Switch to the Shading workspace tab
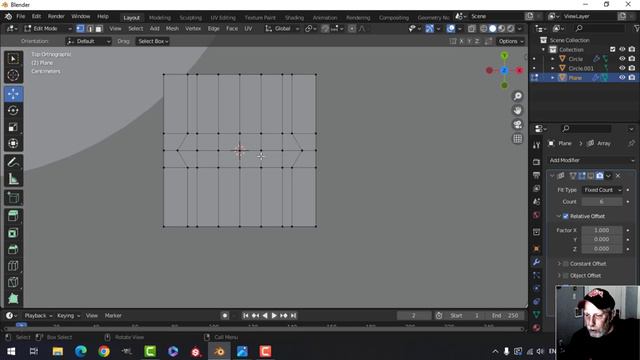The height and width of the screenshot is (360, 640). [294, 18]
